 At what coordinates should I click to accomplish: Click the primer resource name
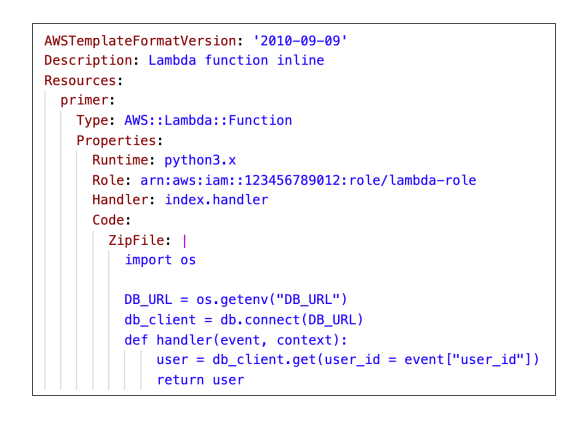[x=84, y=101]
